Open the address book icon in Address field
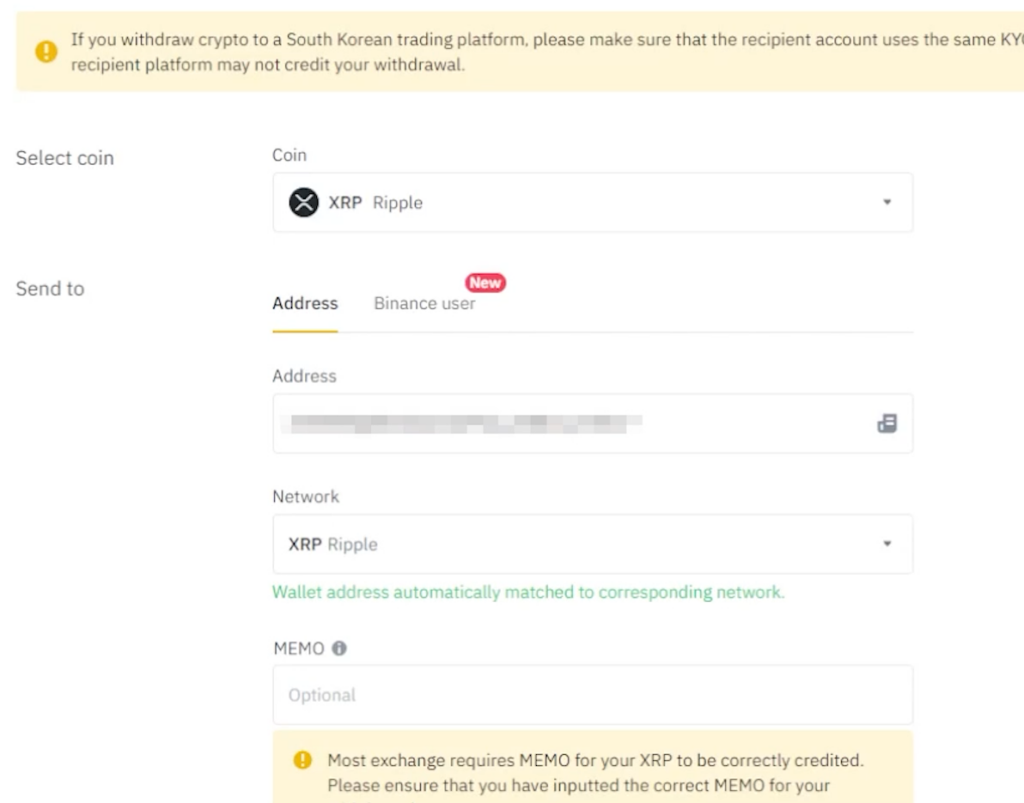 tap(887, 423)
